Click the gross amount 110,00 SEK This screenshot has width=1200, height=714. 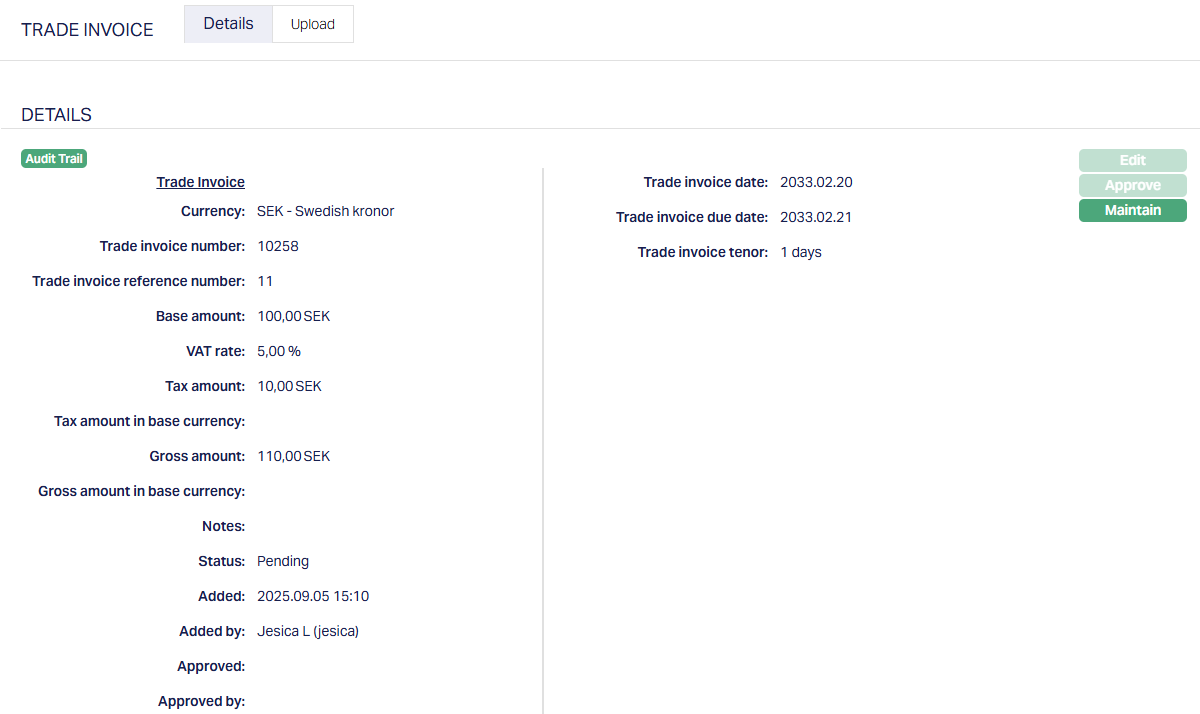click(x=293, y=456)
